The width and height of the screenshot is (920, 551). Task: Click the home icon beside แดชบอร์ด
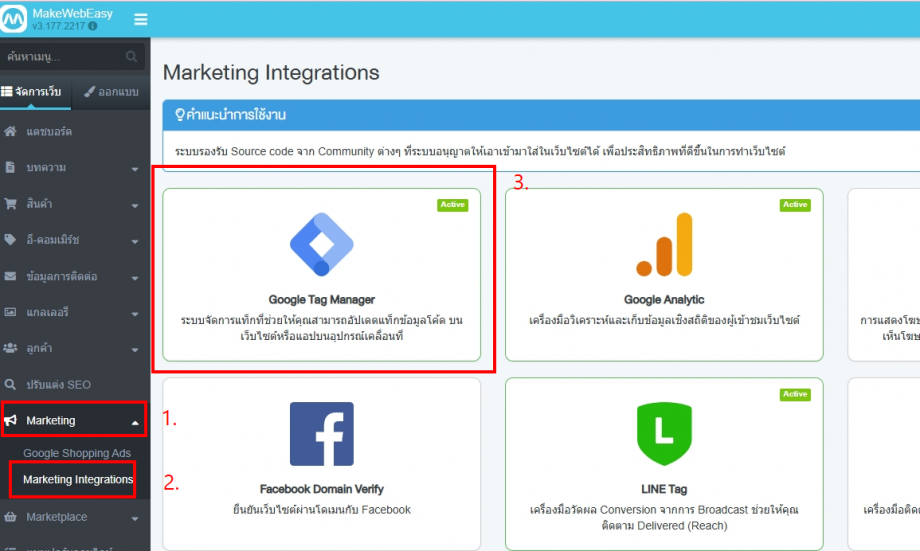[x=11, y=131]
